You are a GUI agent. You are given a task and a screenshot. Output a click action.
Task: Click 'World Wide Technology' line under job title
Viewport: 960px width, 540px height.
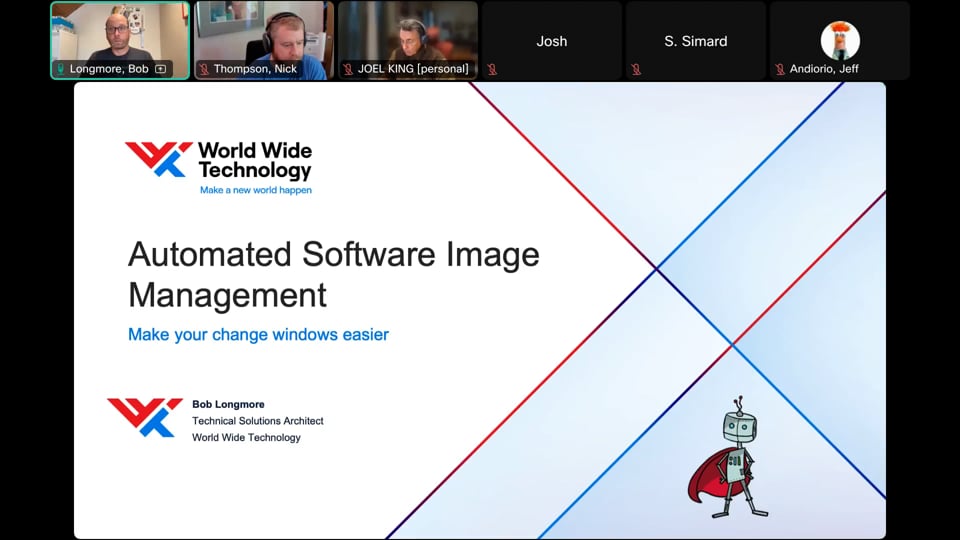tap(246, 437)
